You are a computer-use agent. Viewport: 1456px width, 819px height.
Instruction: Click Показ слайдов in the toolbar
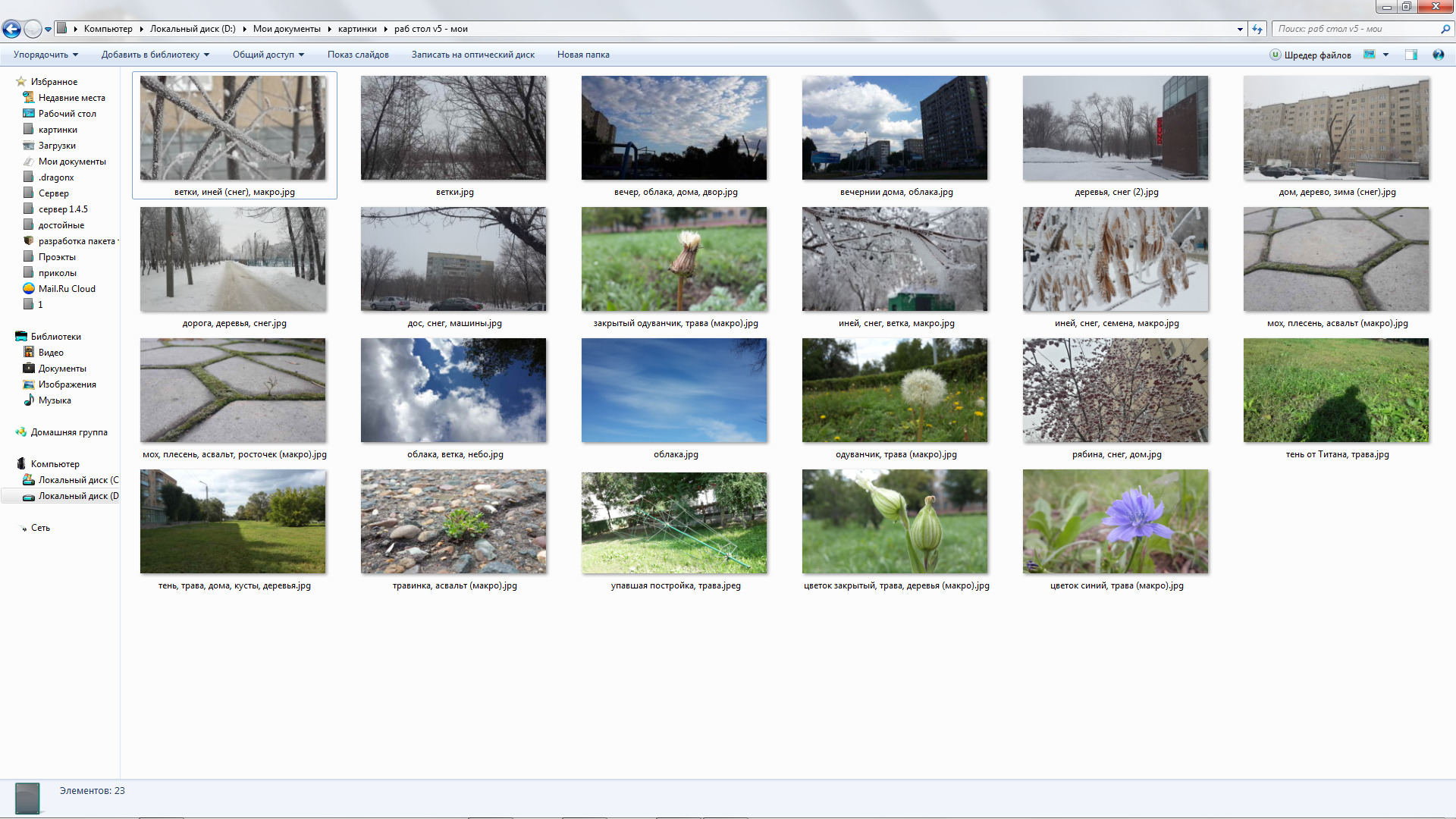[x=358, y=55]
